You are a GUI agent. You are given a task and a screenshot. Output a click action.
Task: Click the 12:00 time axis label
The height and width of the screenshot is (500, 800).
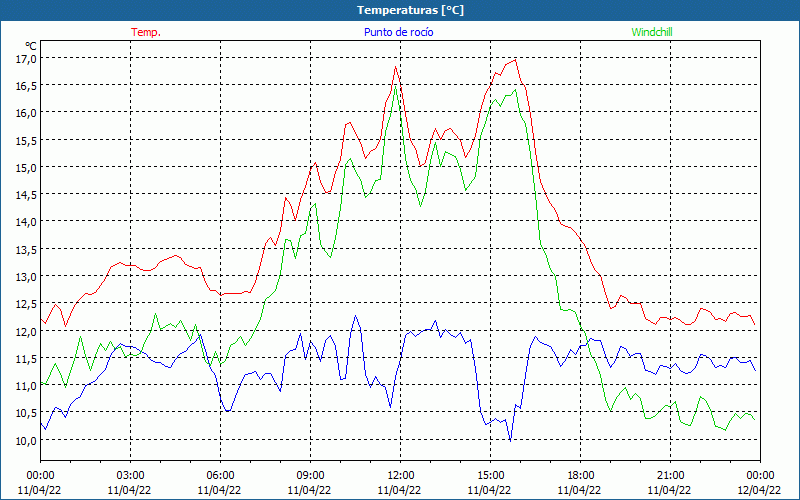pos(400,476)
